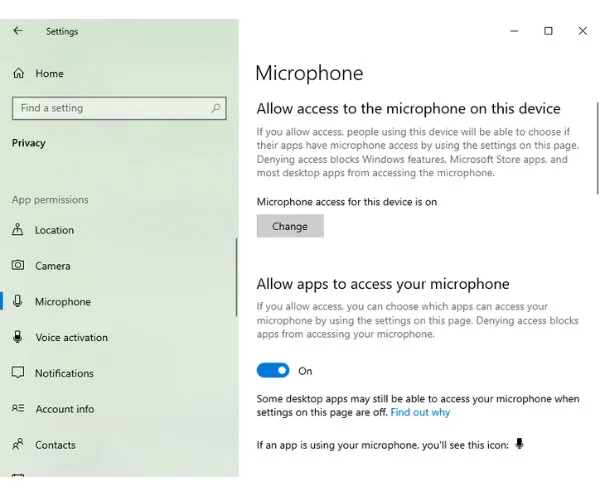Focus the 'Find a setting' search field

click(x=110, y=108)
